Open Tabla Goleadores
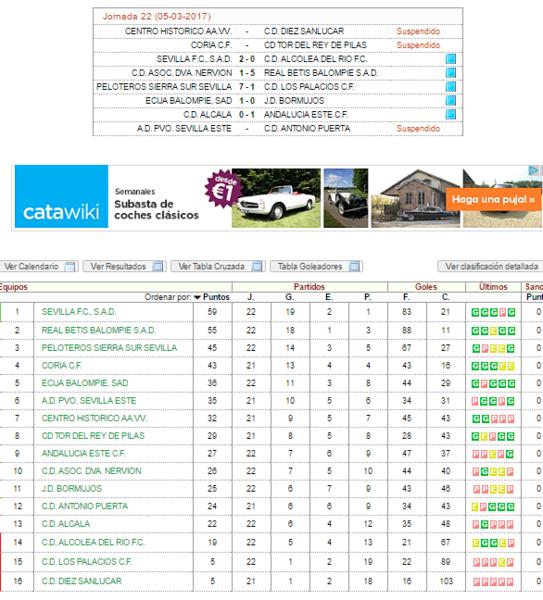 (316, 266)
